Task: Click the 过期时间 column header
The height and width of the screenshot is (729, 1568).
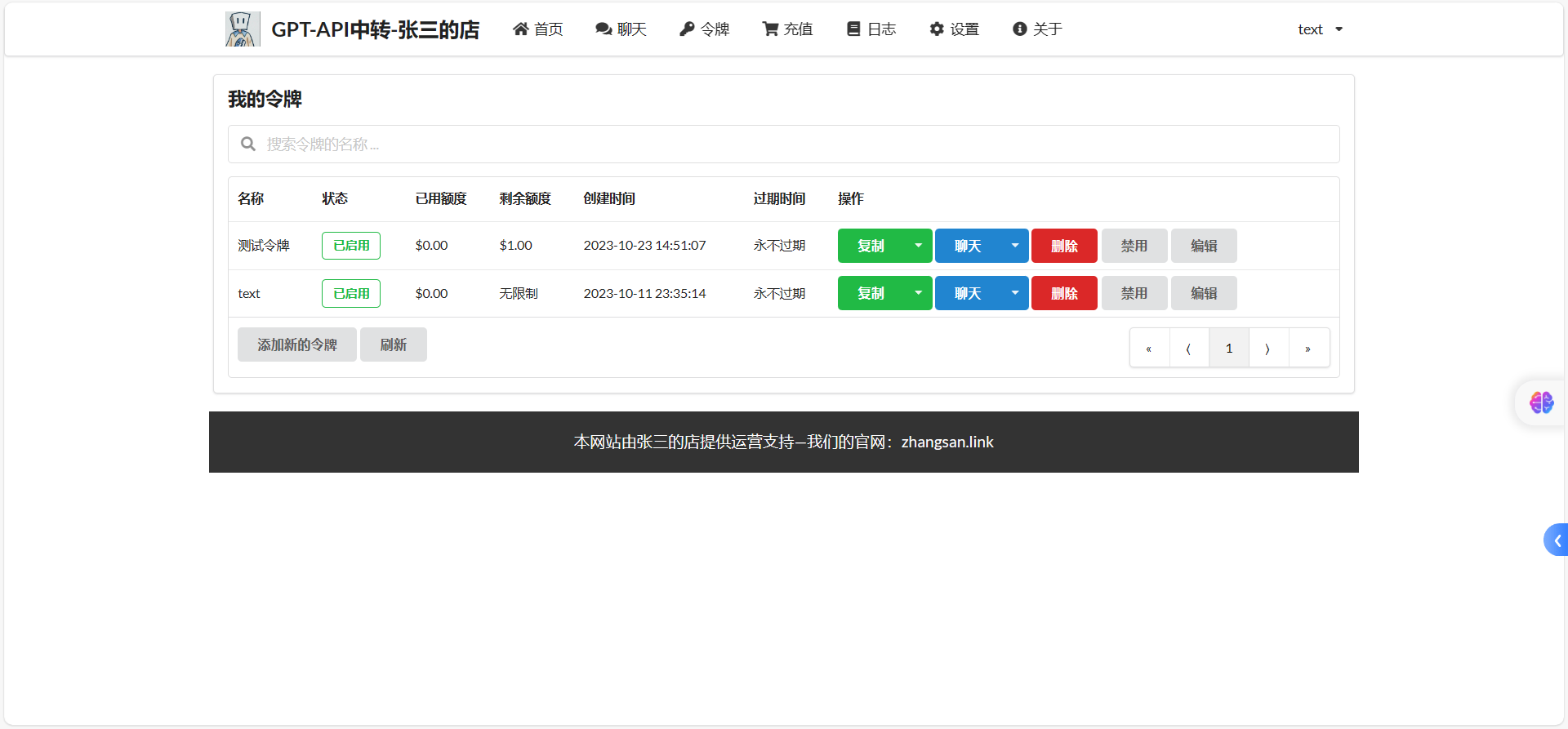Action: point(779,198)
